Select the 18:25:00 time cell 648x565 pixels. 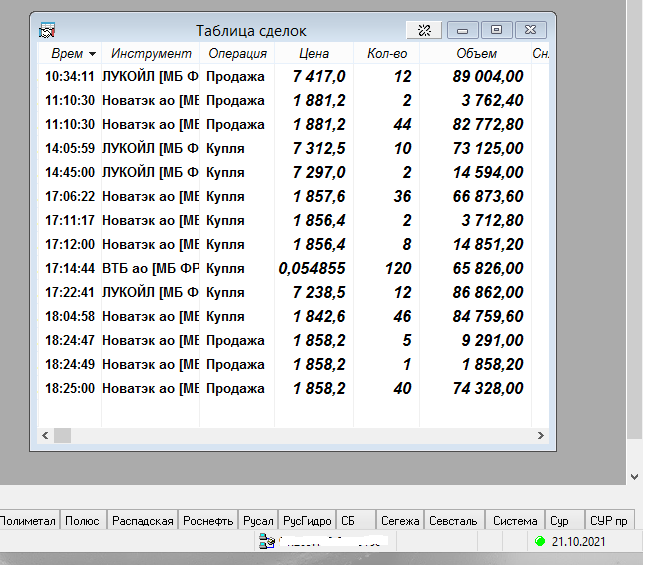click(x=70, y=388)
